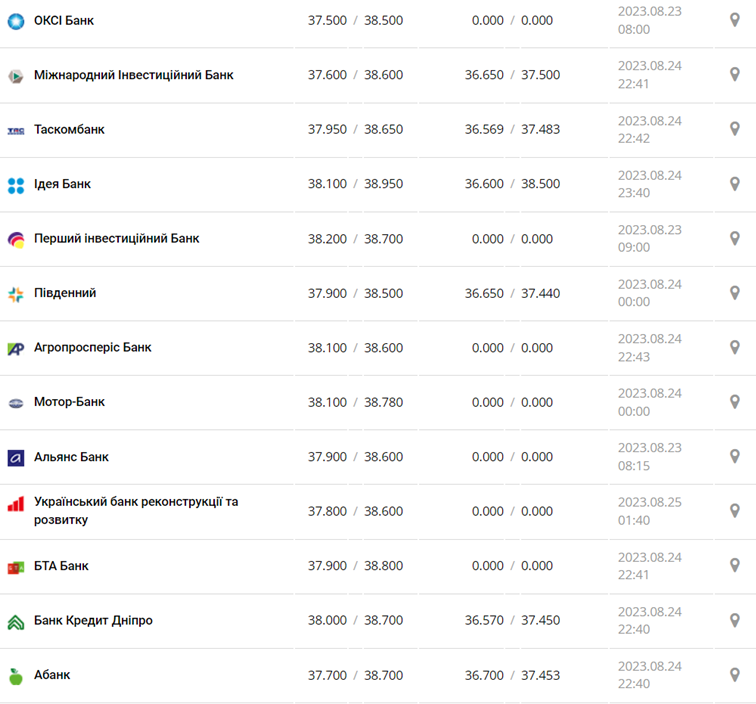
Task: Open the Таскомбанк bank page
Action: tap(69, 130)
